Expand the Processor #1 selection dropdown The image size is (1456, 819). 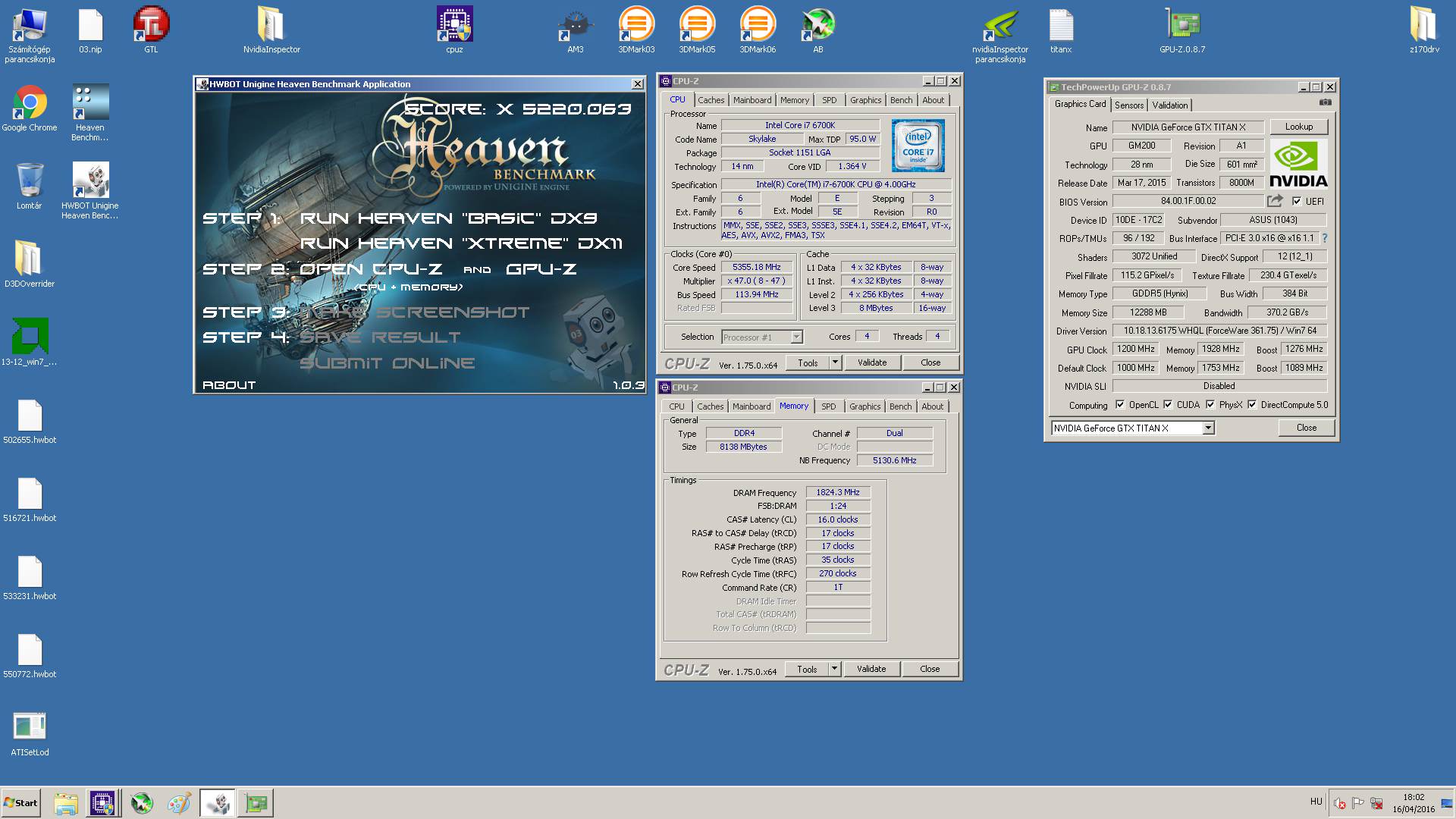[796, 337]
